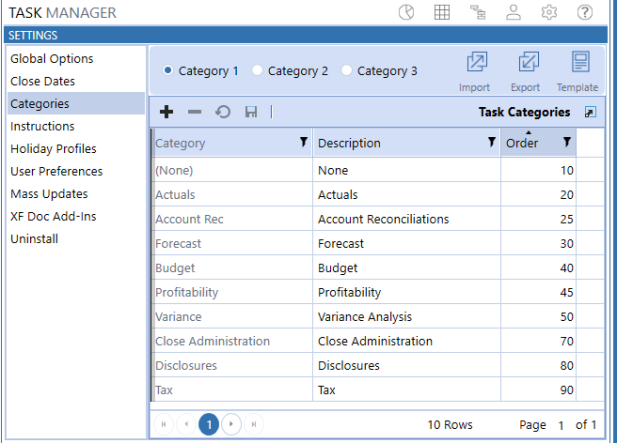Open the task grid view icon

442,13
